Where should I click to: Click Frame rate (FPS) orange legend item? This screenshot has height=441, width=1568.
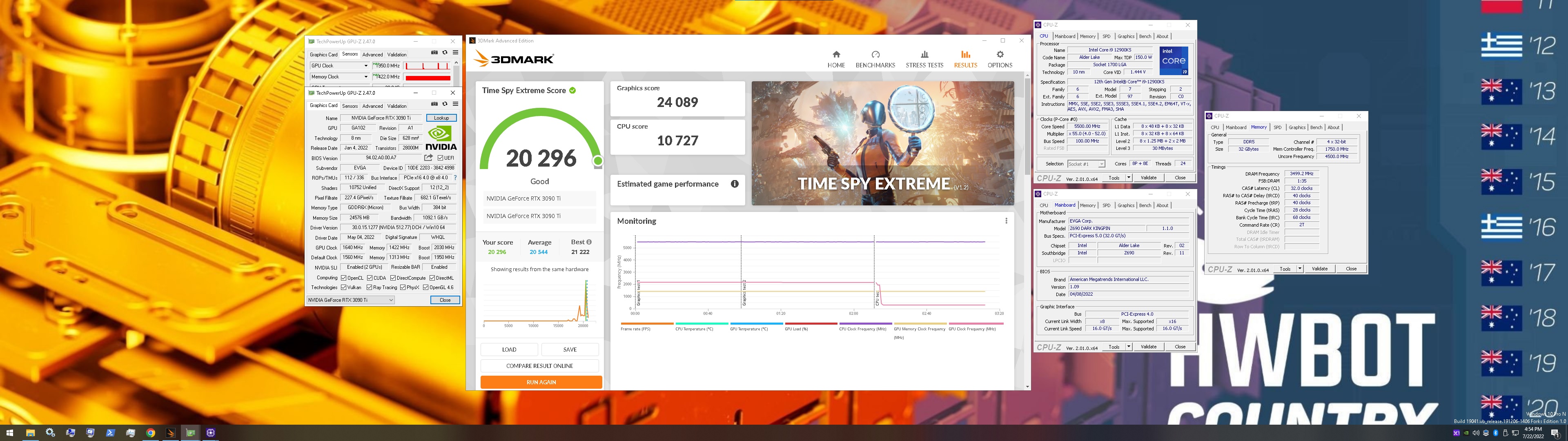pyautogui.click(x=646, y=327)
